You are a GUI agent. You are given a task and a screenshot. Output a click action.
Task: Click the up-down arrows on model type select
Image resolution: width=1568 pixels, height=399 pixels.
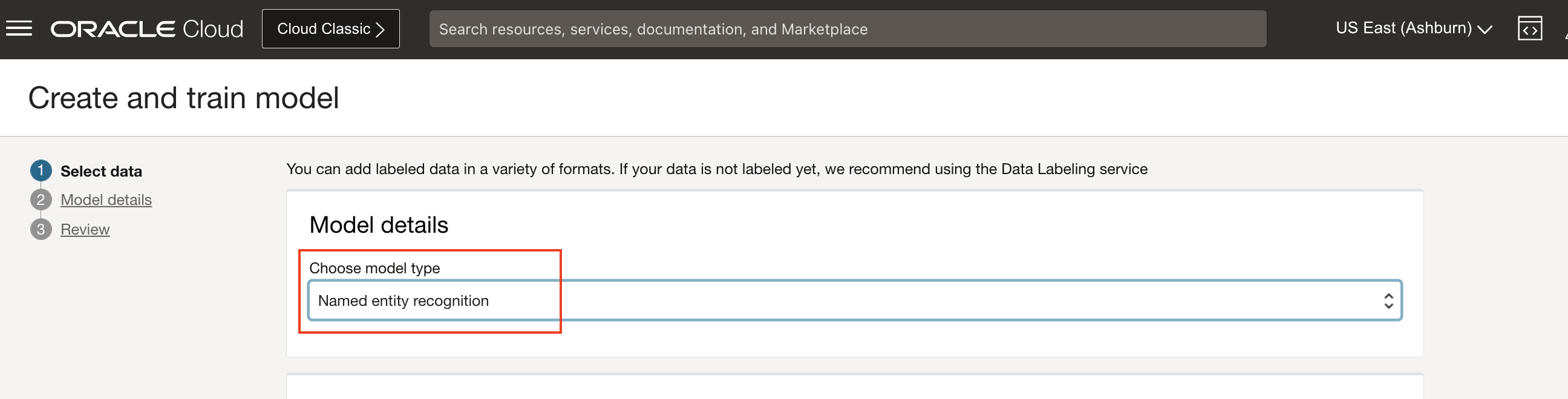(1388, 300)
